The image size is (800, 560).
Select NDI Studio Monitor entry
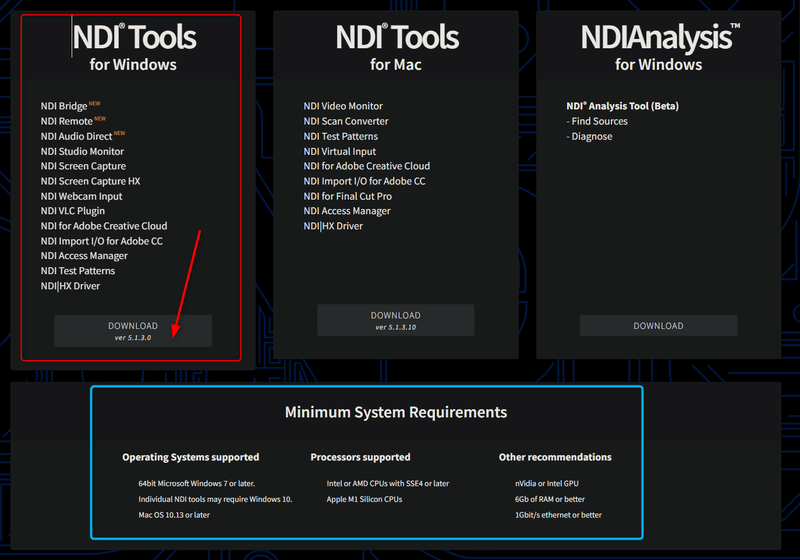pyautogui.click(x=82, y=151)
